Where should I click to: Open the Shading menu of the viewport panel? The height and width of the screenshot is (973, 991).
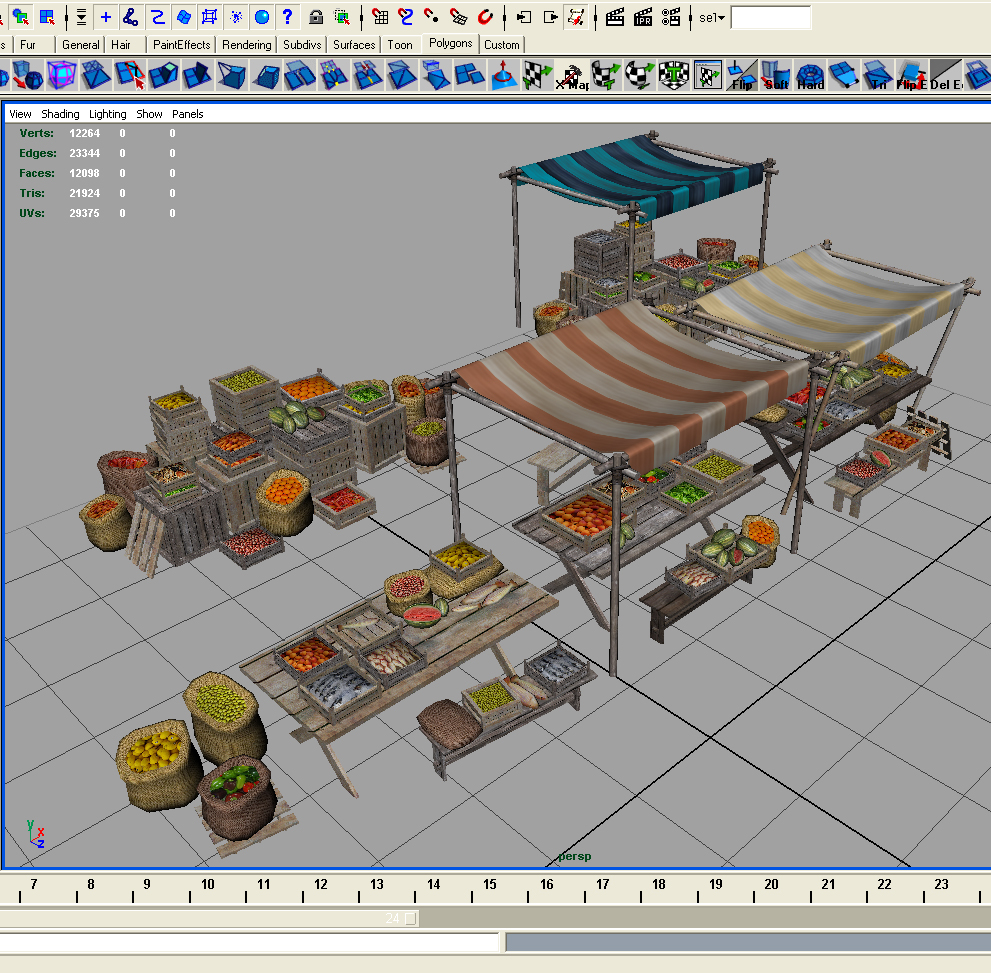(x=60, y=114)
